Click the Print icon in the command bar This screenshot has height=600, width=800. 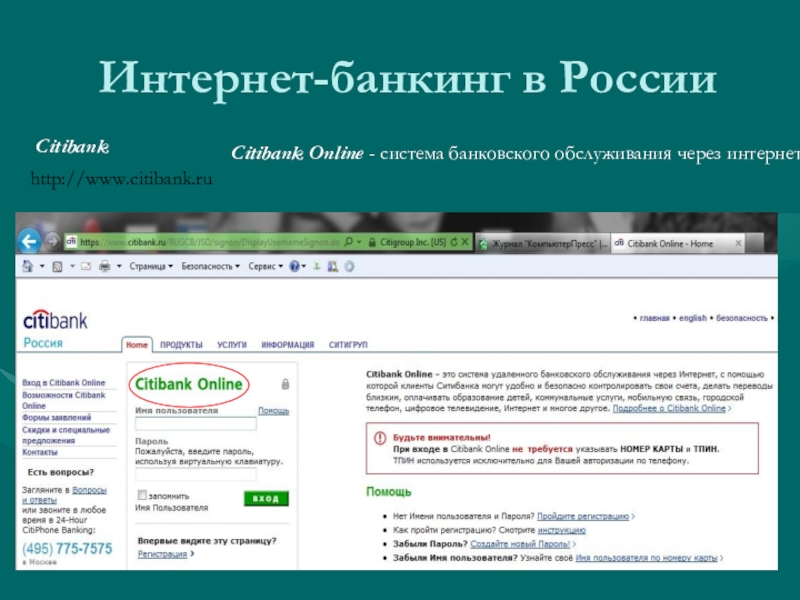point(105,266)
